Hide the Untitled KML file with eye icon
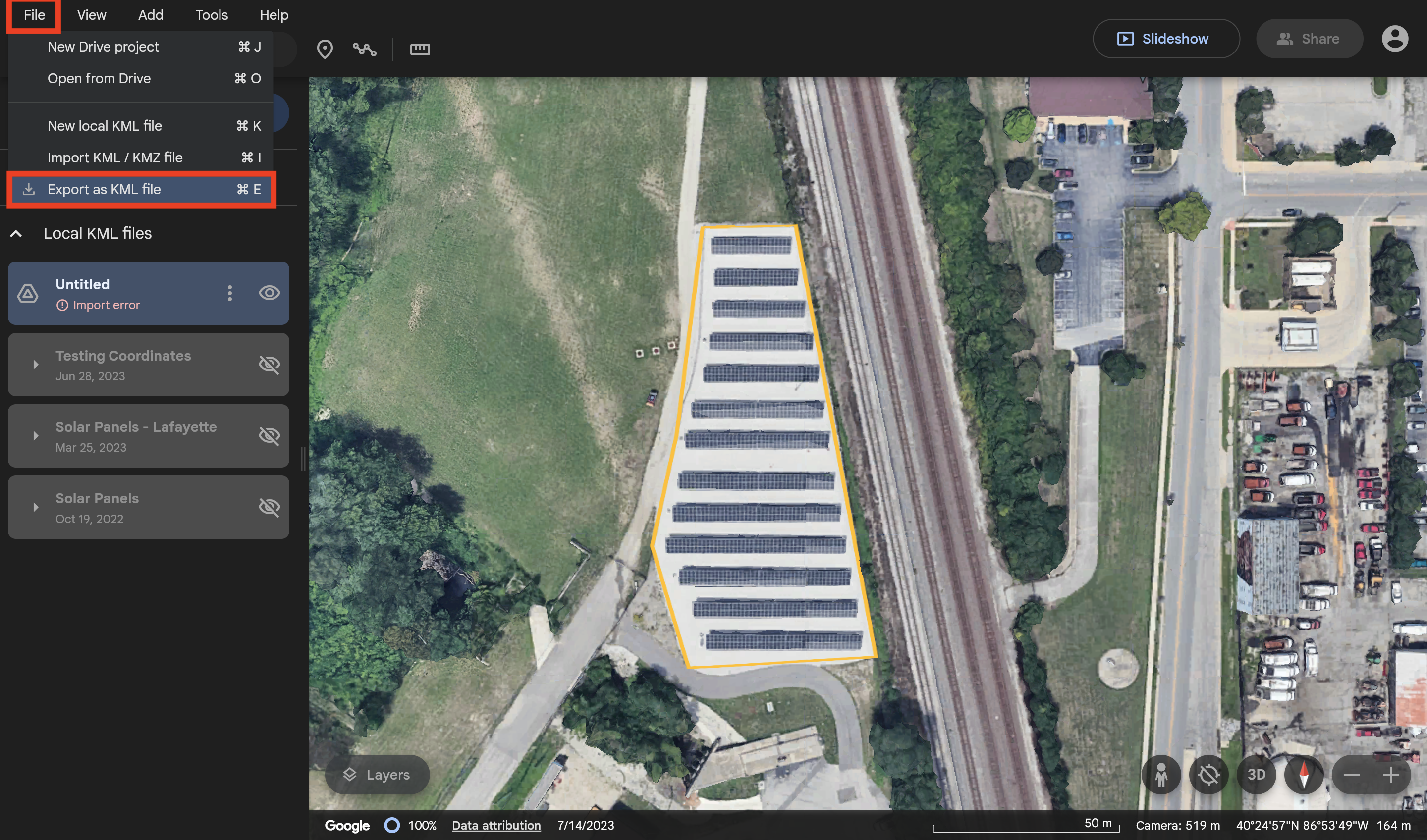 coord(269,293)
